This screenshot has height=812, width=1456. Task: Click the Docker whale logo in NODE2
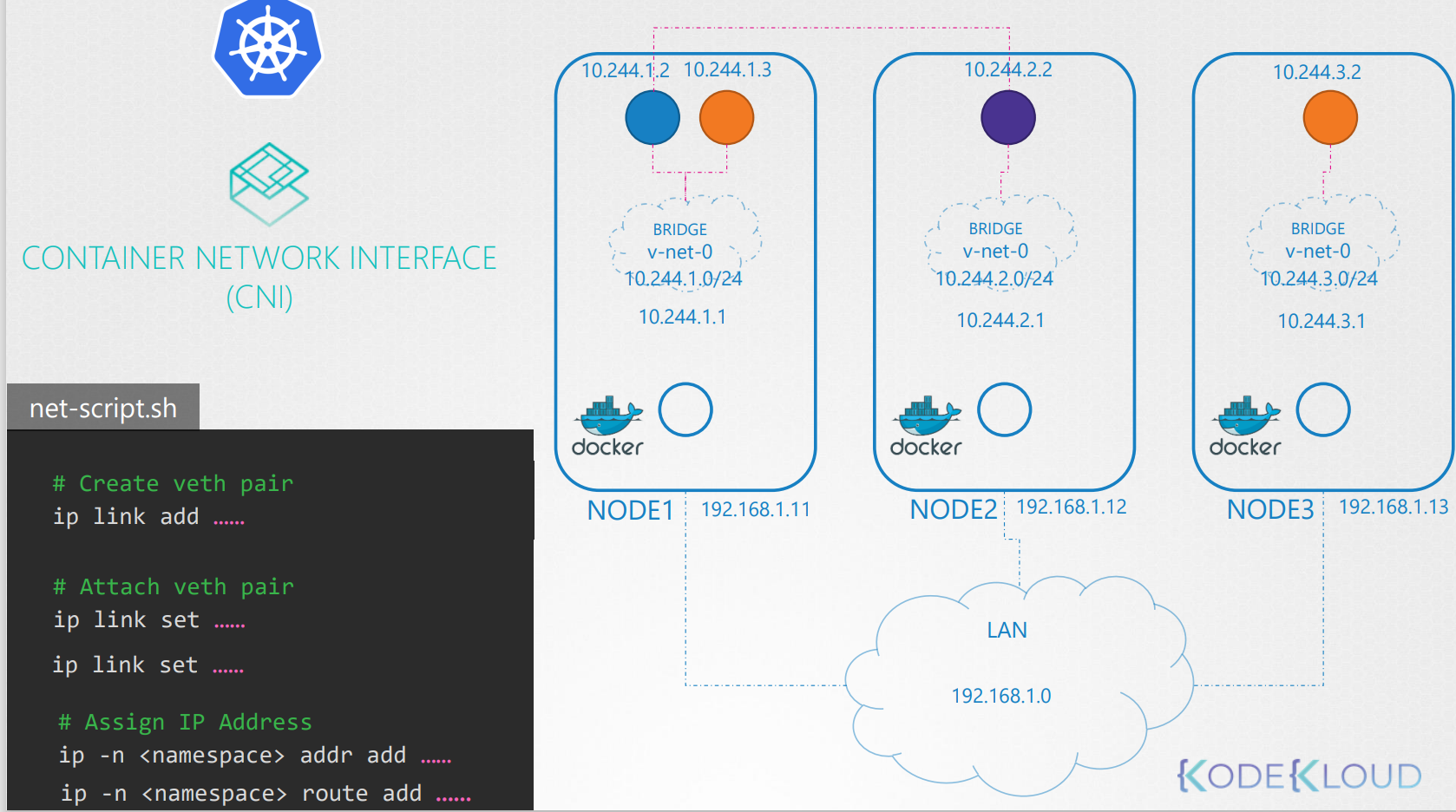click(927, 426)
